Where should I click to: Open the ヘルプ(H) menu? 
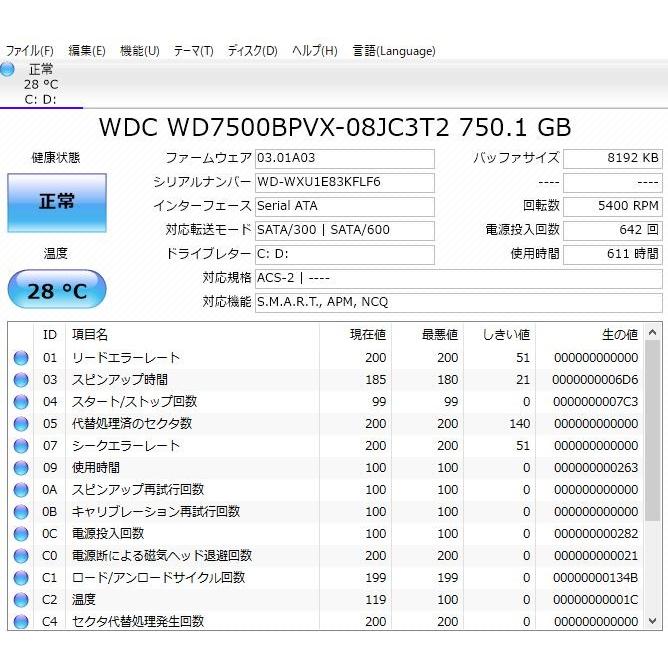click(x=314, y=51)
